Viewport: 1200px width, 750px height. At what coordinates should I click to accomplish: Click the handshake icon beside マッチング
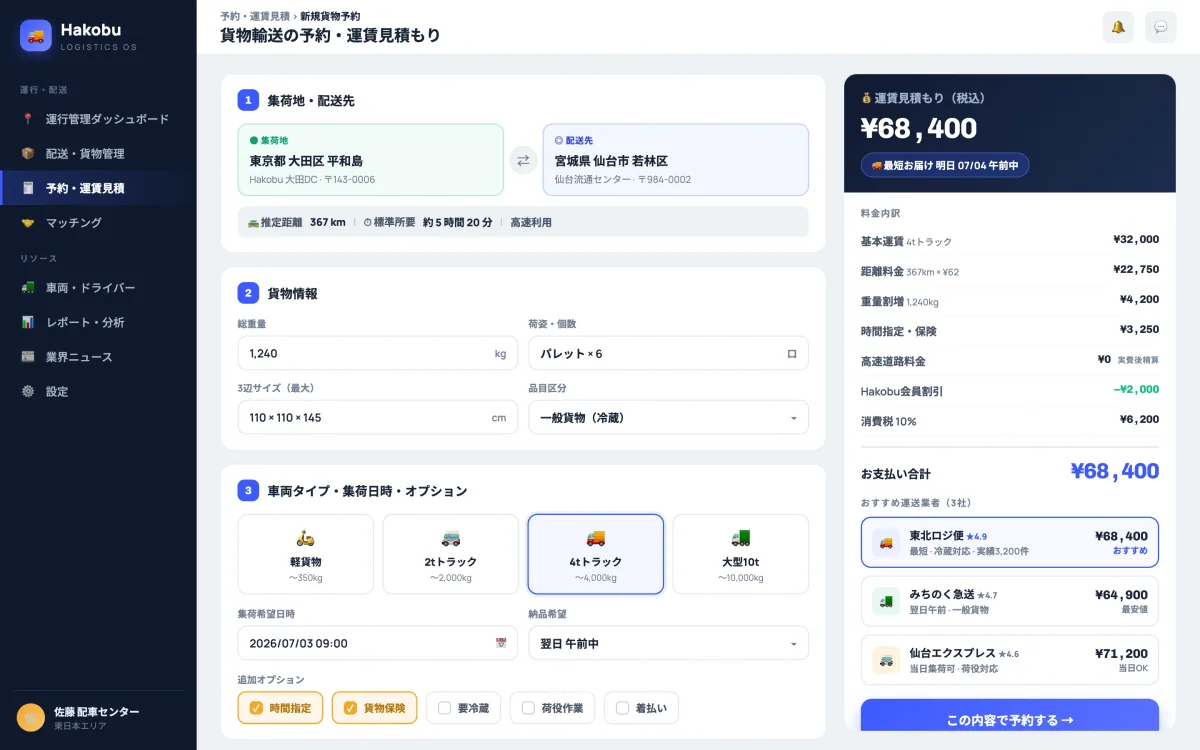click(28, 222)
